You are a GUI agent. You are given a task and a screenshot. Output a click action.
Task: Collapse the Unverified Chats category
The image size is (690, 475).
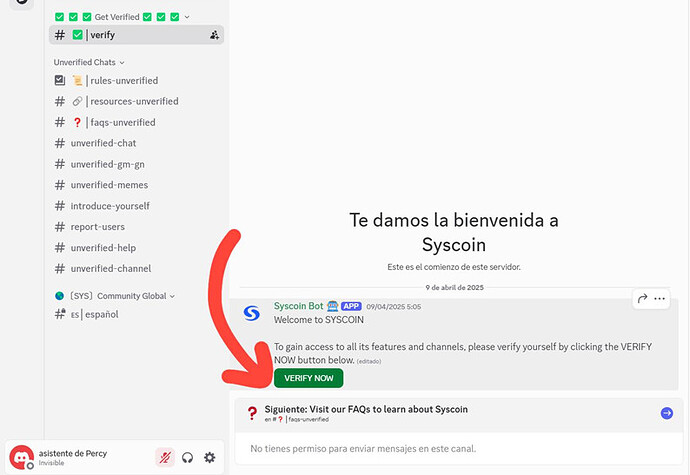(122, 63)
